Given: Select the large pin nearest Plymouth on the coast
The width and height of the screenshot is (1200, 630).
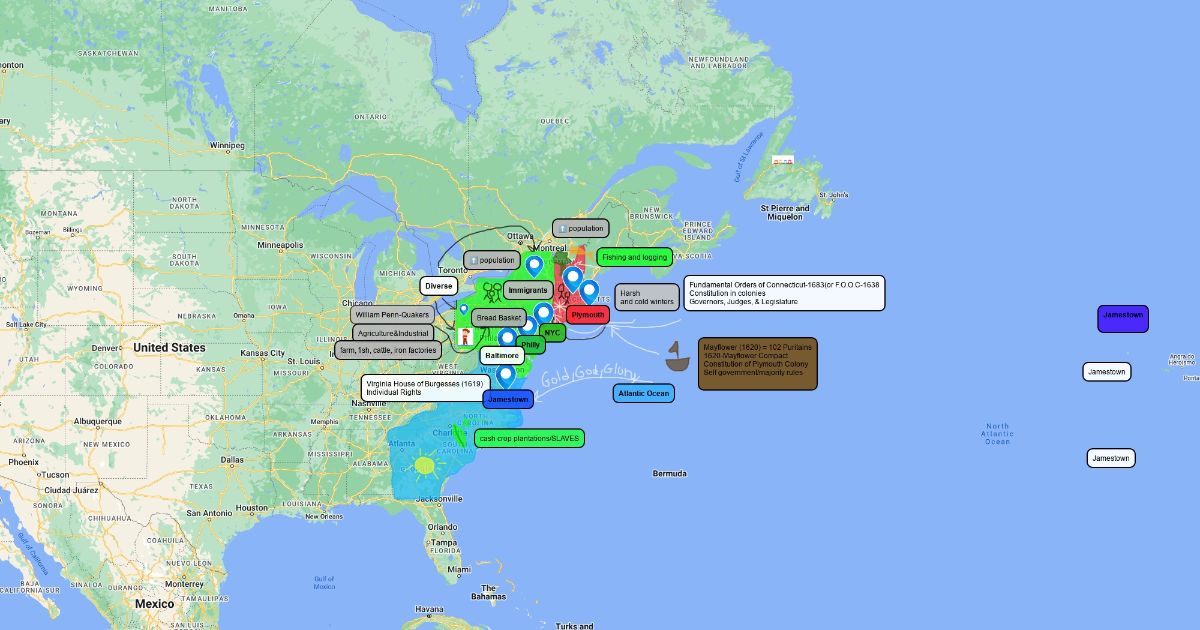Looking at the screenshot, I should (x=589, y=292).
